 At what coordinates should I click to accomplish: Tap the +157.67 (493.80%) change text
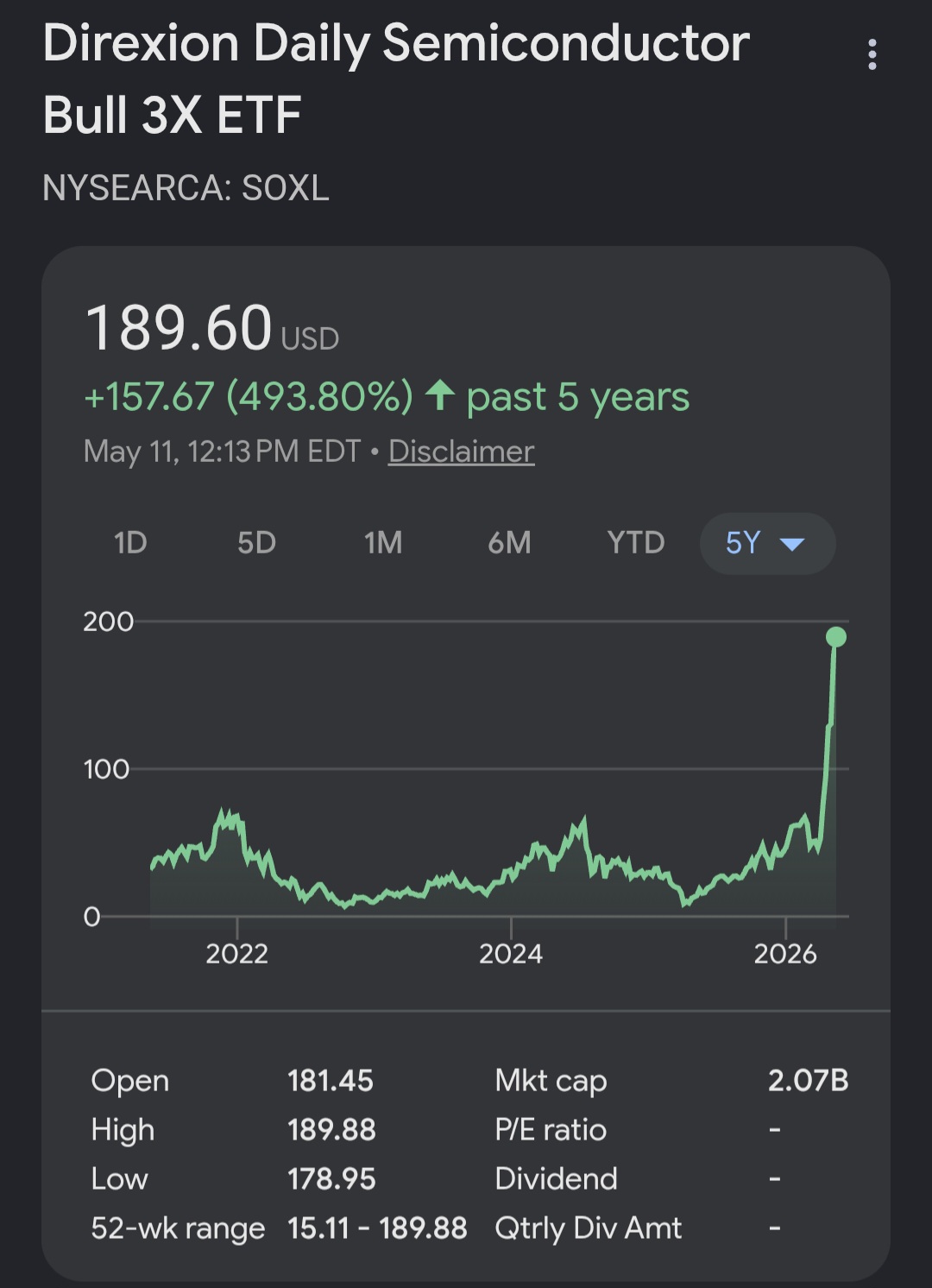point(249,397)
